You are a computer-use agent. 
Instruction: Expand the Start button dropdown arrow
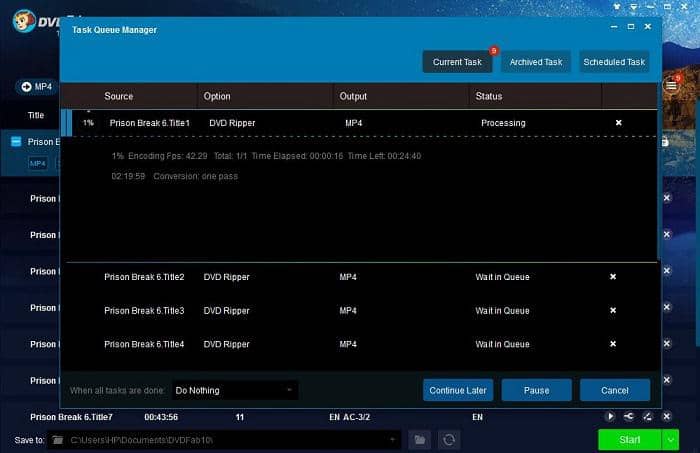click(671, 440)
